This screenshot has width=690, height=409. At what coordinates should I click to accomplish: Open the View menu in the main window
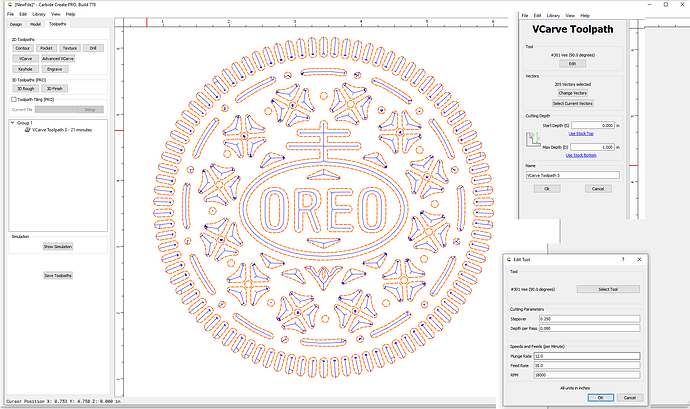click(55, 14)
